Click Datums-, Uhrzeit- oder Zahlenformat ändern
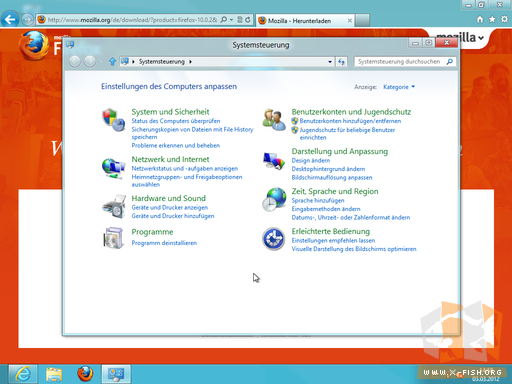The width and height of the screenshot is (512, 384). point(351,218)
